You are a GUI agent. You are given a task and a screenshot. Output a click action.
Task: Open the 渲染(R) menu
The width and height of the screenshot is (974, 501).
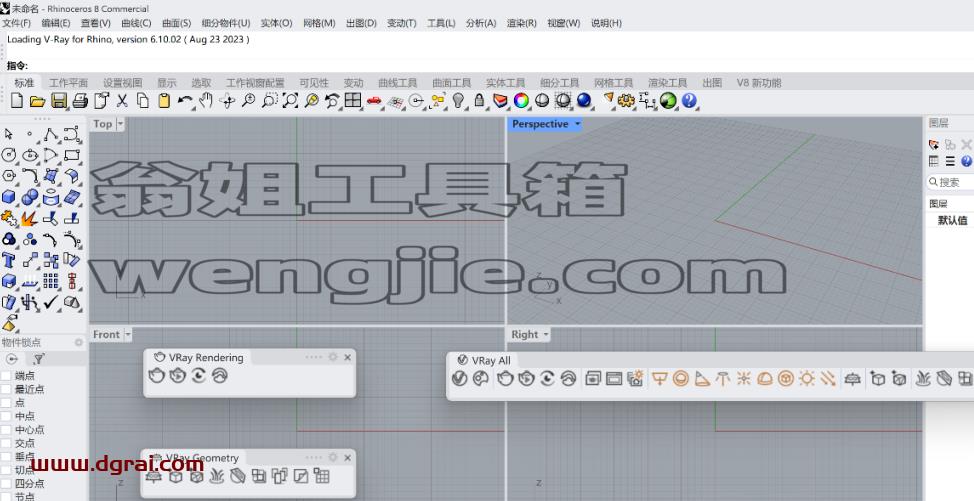(x=522, y=23)
